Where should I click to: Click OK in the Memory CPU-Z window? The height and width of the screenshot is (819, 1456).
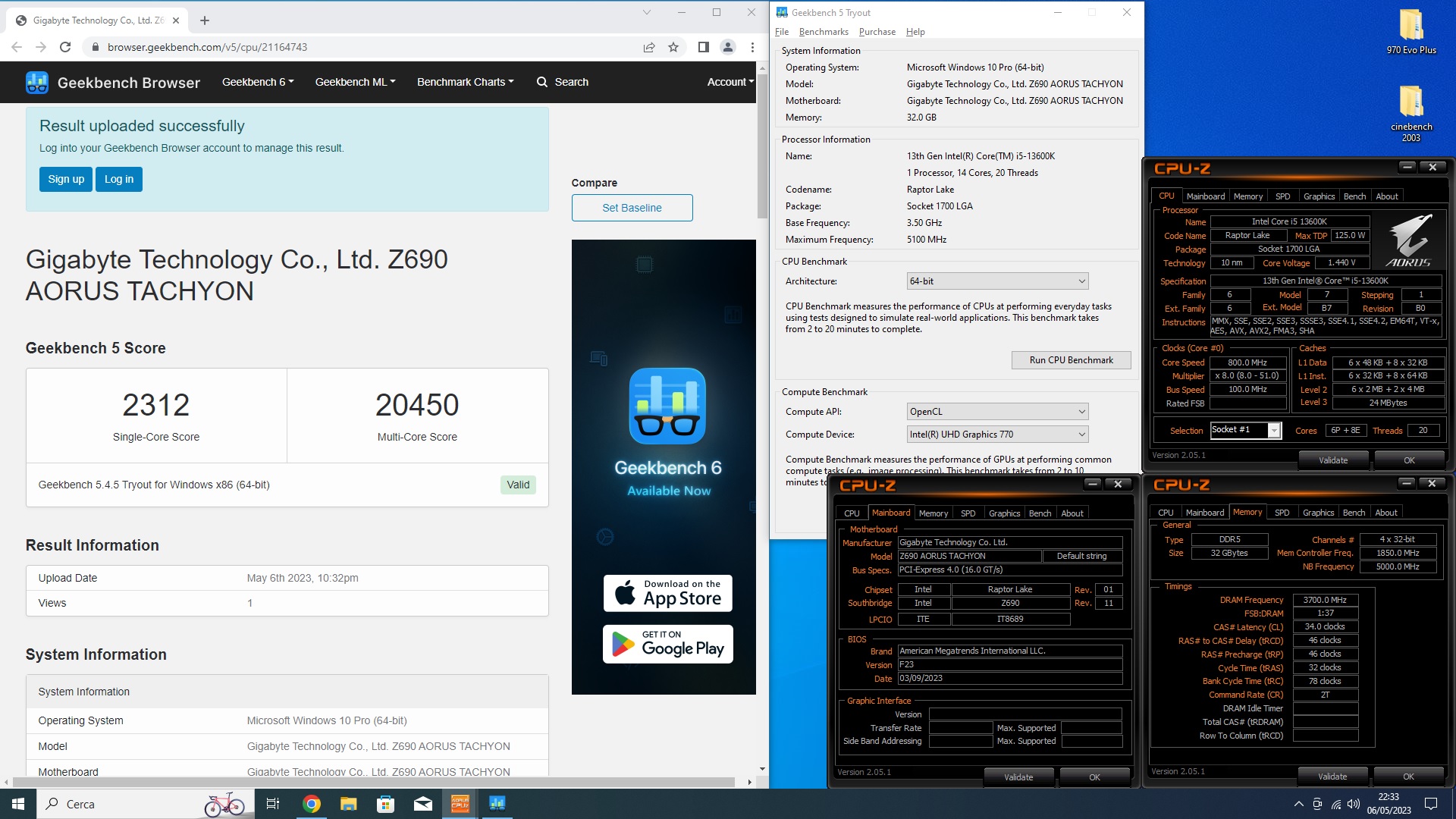click(1407, 777)
